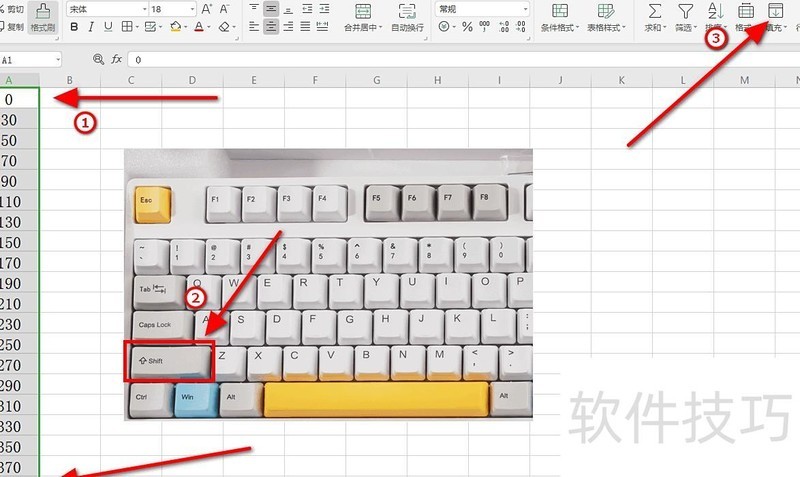This screenshot has width=800, height=477.
Task: Click cell containing 350 in column A
Action: 19,446
